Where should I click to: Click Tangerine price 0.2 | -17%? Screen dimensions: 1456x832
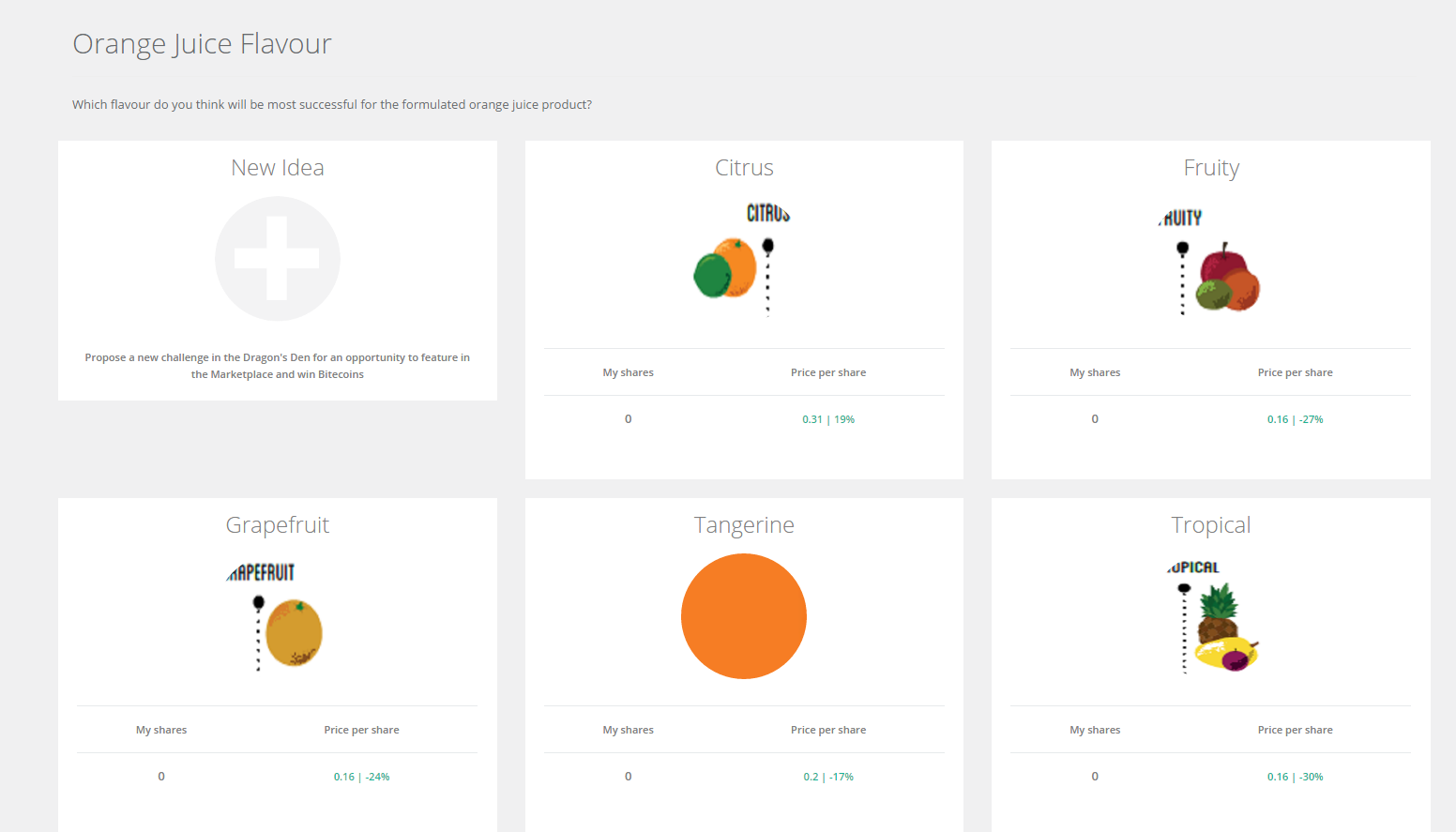[x=827, y=777]
